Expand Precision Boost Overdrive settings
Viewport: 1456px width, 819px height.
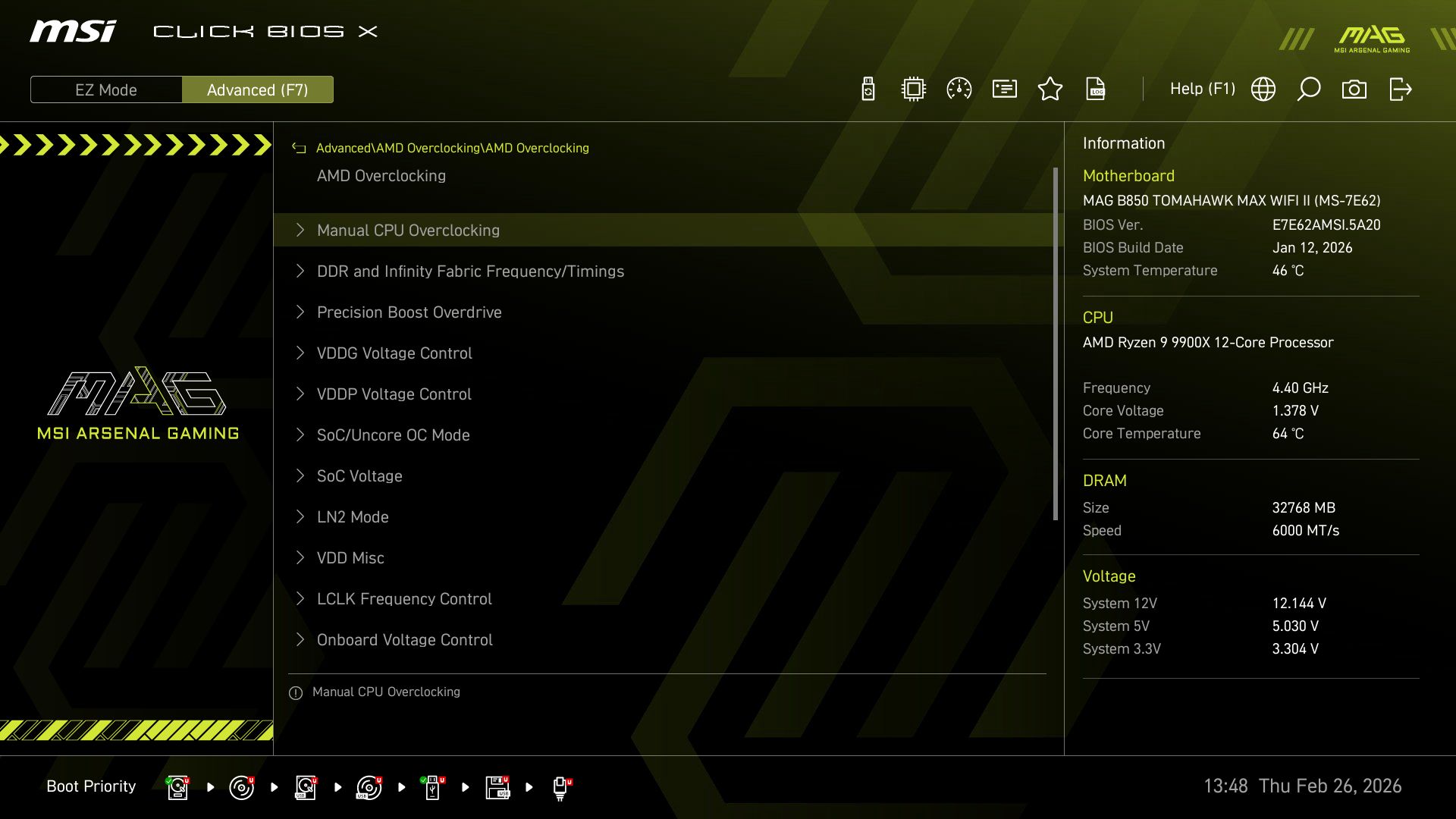coord(409,312)
